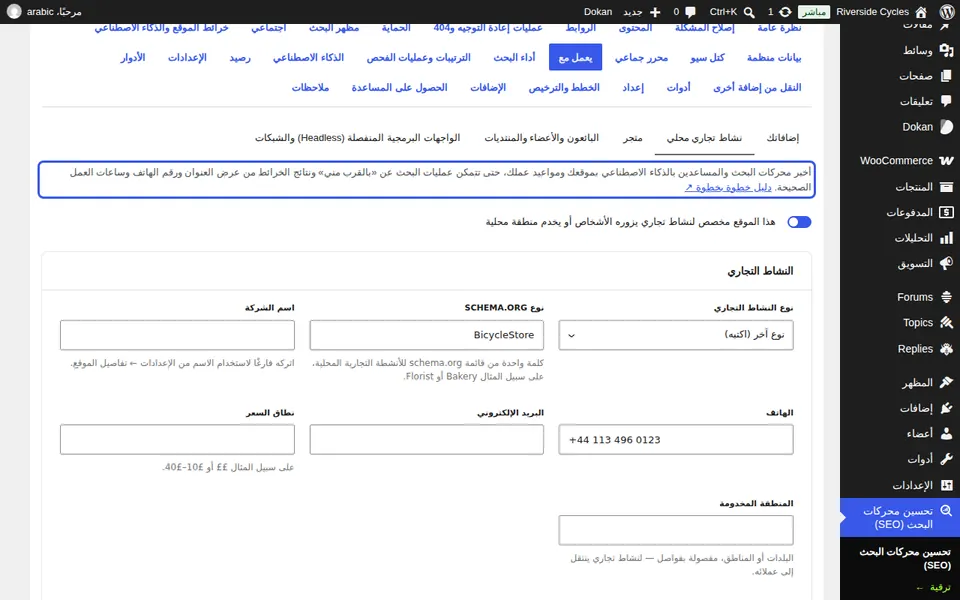960x600 pixels.
Task: Open the search magnifier icon Ctrl+K
Action: pyautogui.click(x=749, y=12)
